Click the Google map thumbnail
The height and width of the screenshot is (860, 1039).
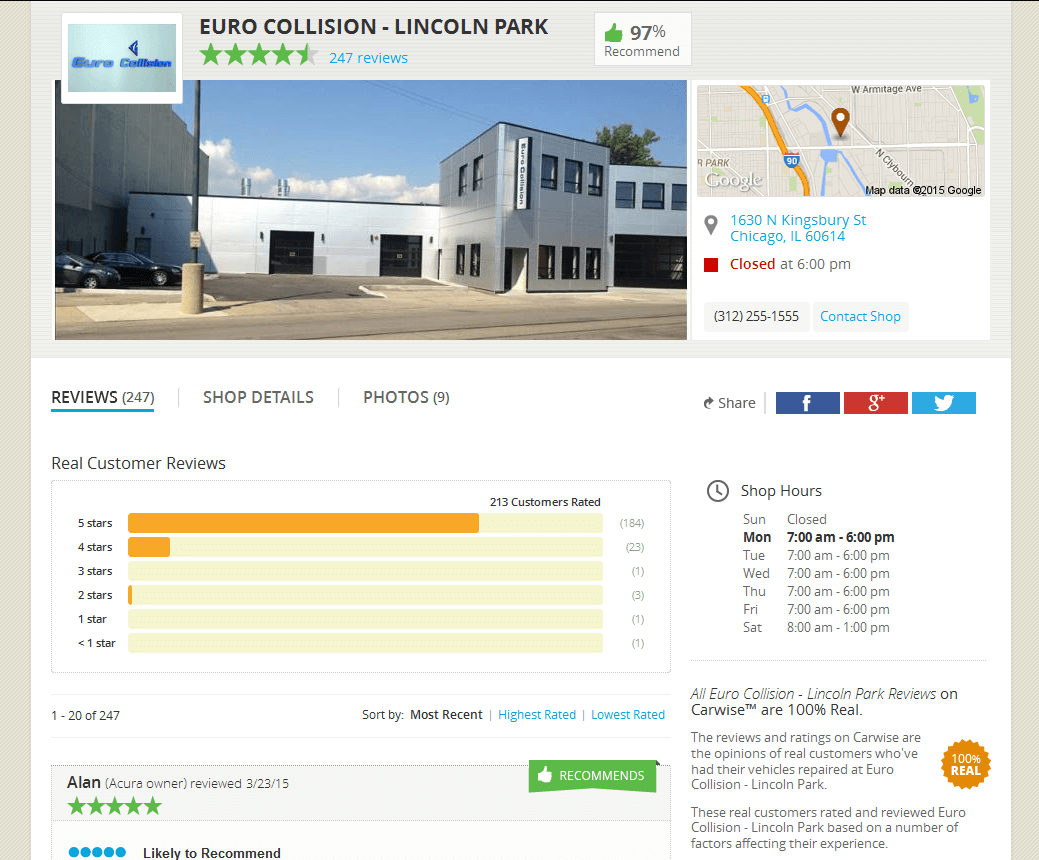(x=840, y=140)
